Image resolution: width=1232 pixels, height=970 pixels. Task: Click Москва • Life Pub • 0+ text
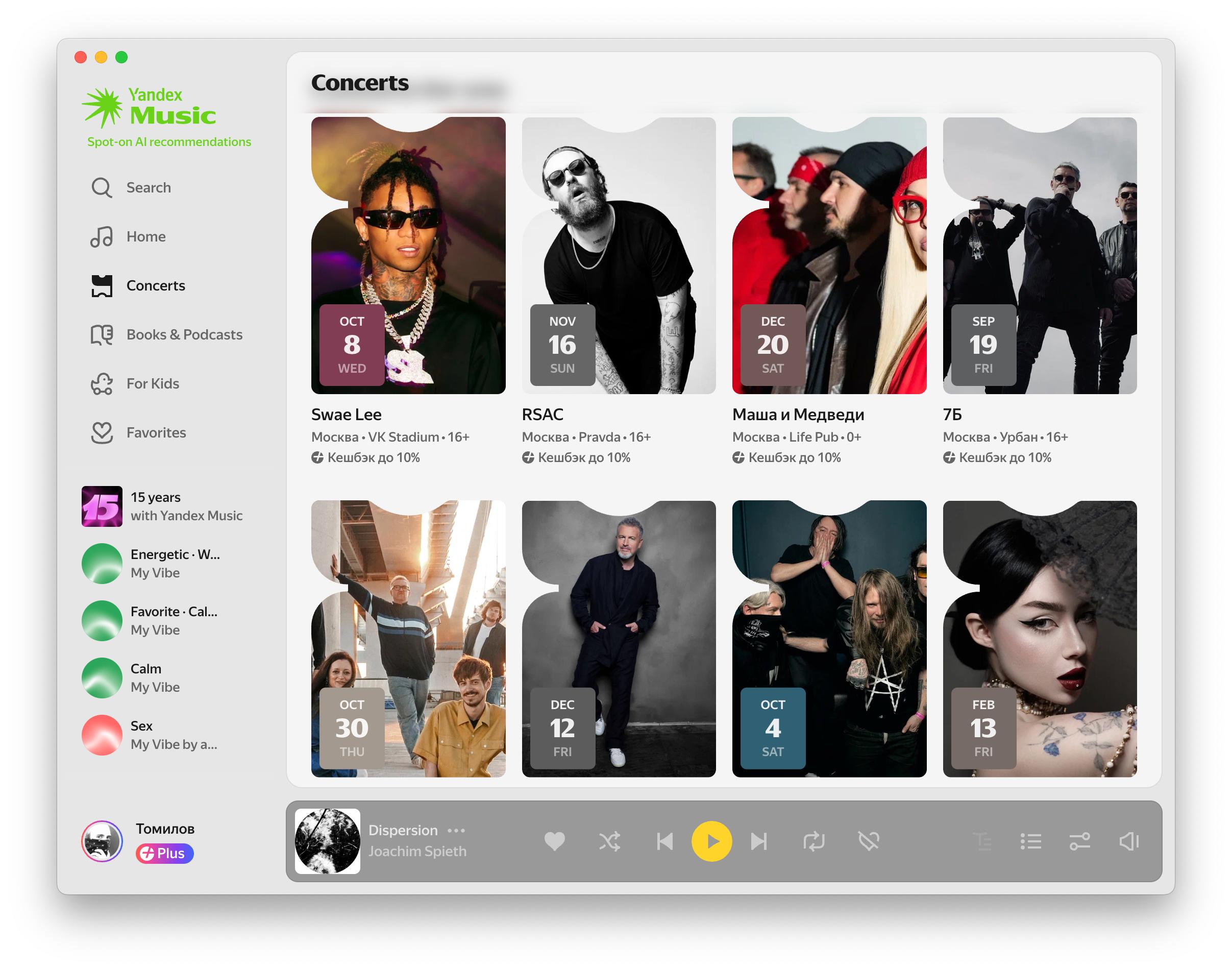(797, 436)
